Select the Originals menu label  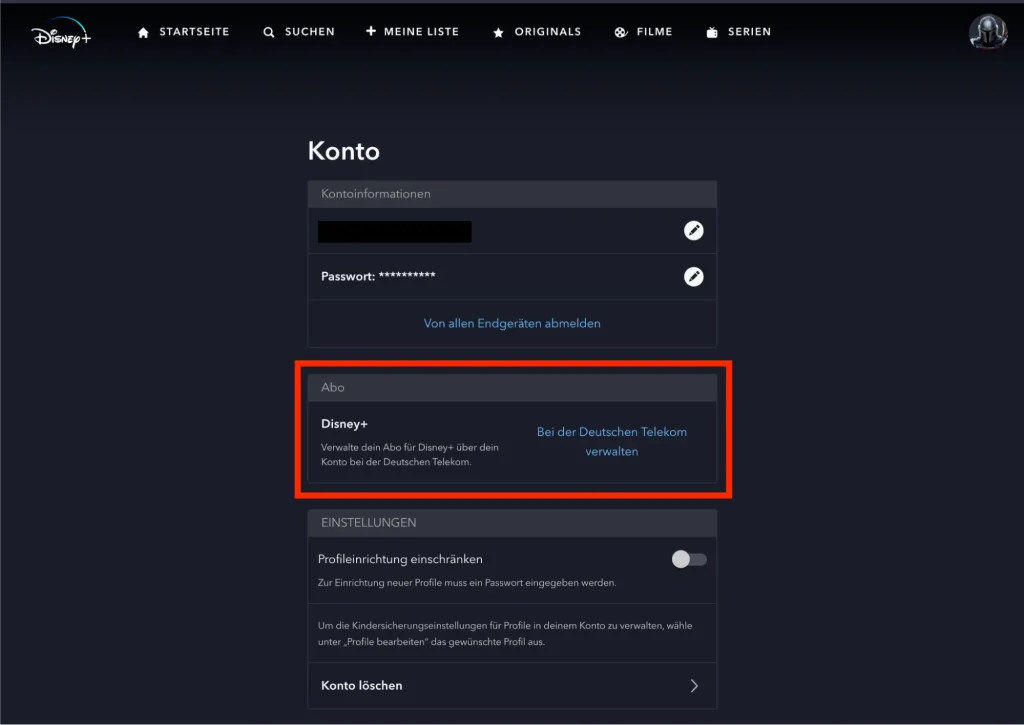[x=547, y=32]
